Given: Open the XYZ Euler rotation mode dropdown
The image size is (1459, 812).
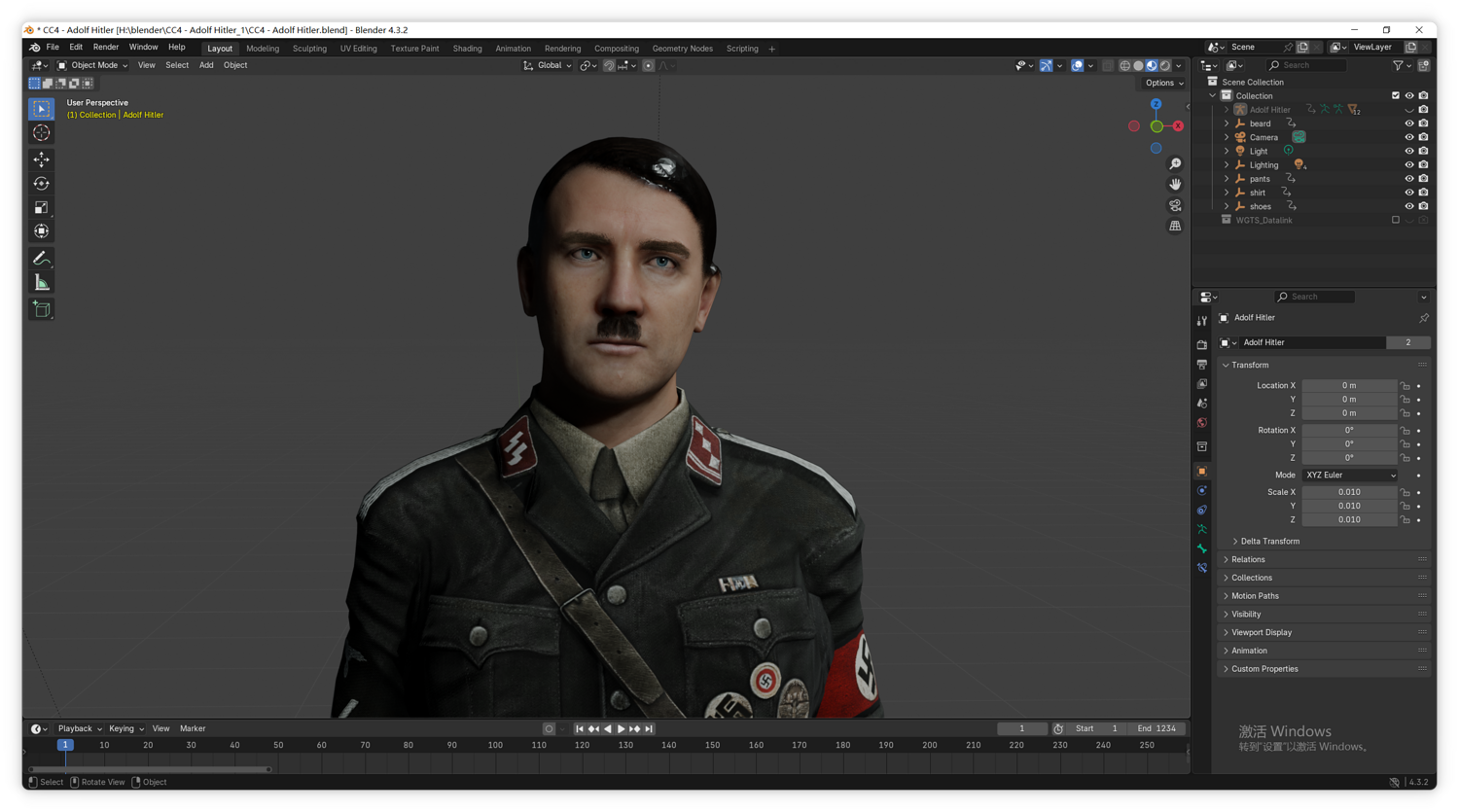Looking at the screenshot, I should pyautogui.click(x=1350, y=476).
